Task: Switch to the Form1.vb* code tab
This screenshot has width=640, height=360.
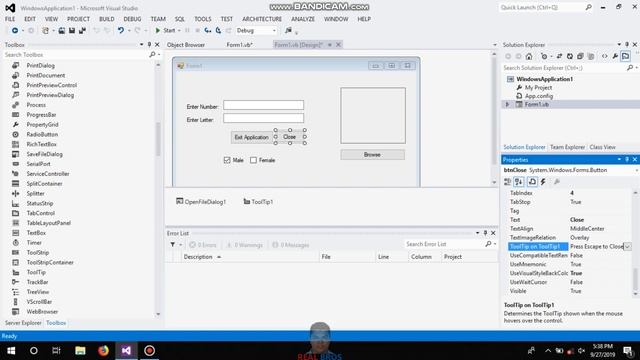Action: click(240, 45)
